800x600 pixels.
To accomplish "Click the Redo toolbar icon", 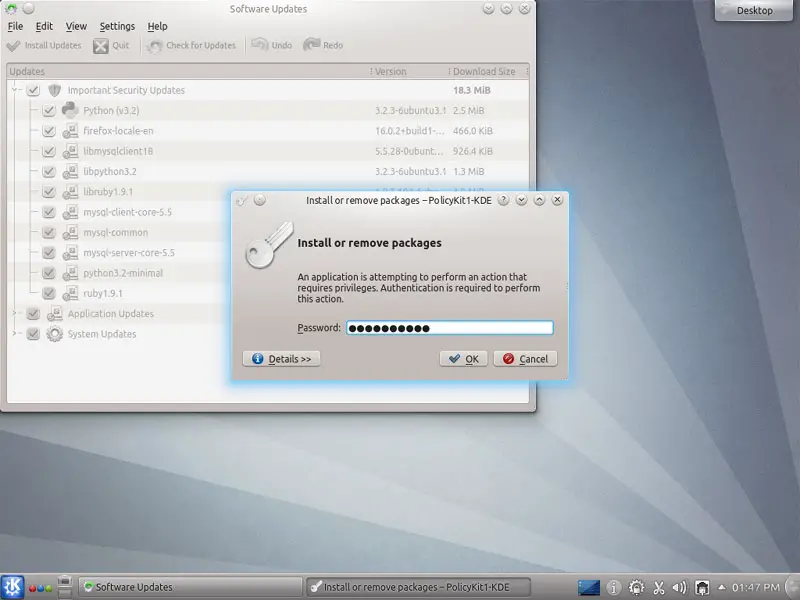I will coord(323,45).
